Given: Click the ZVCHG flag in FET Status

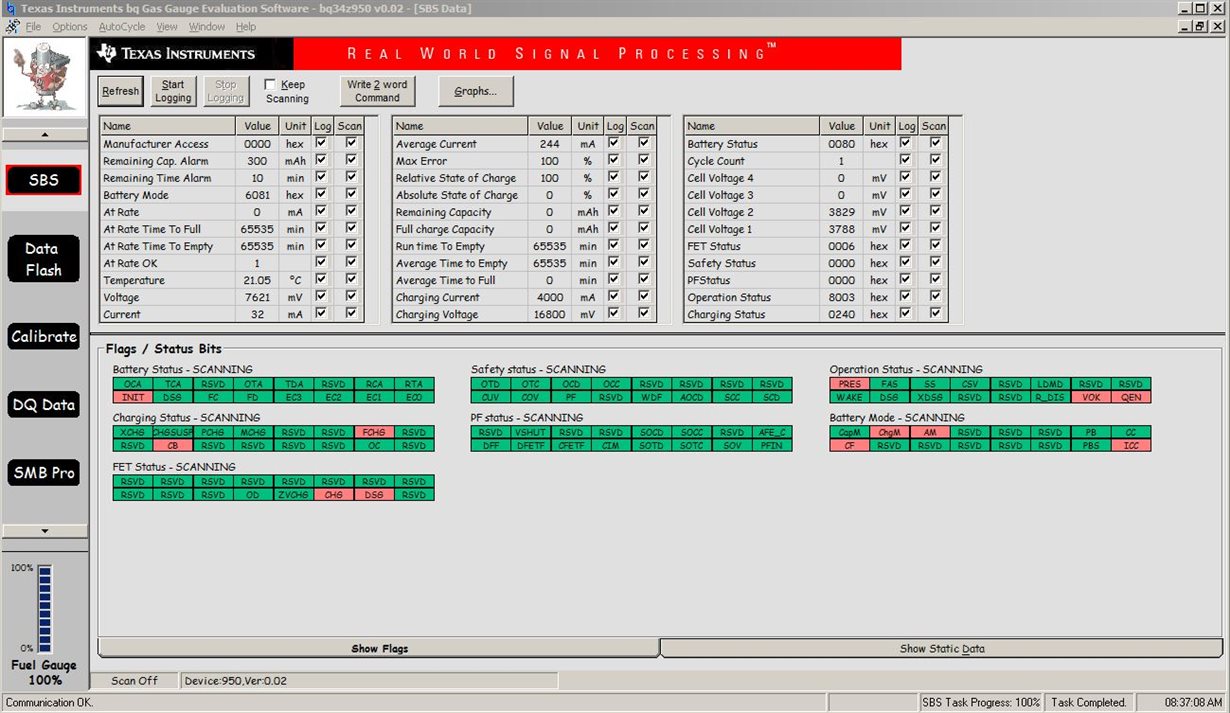Looking at the screenshot, I should [293, 495].
